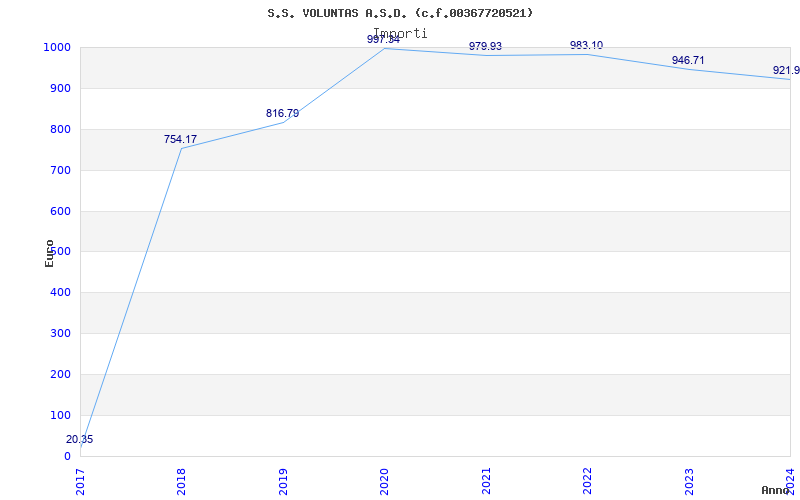Select the 2019 x-axis year label
The width and height of the screenshot is (800, 500).
(x=283, y=481)
